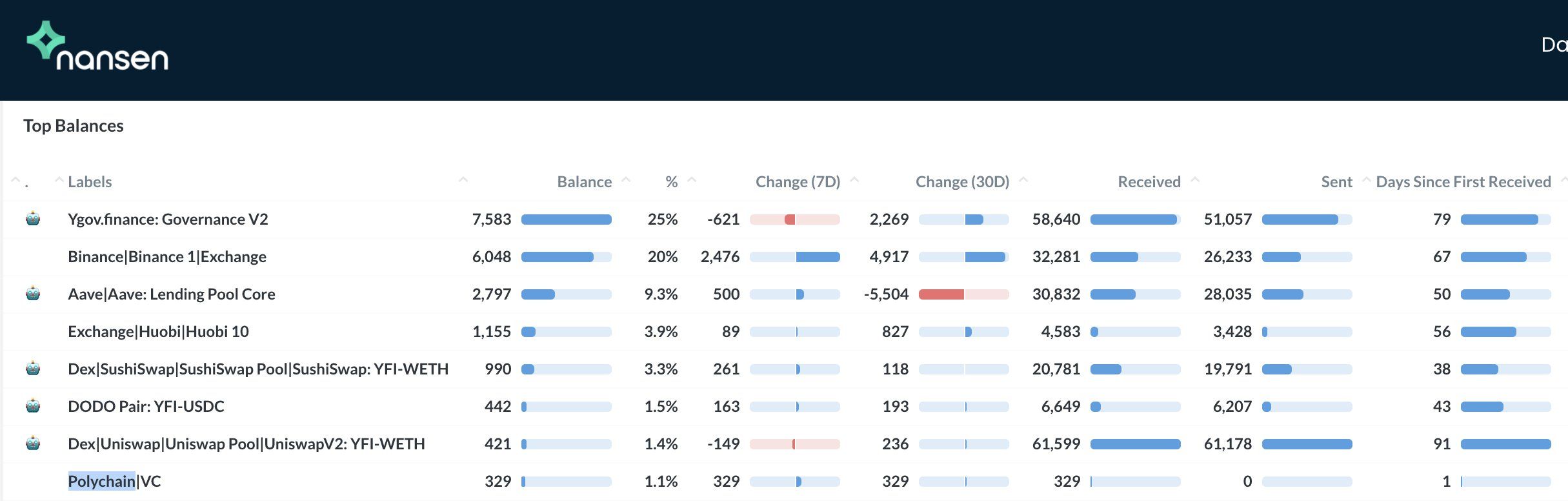This screenshot has width=1568, height=501.
Task: Click the Polychain|VC label
Action: point(115,481)
